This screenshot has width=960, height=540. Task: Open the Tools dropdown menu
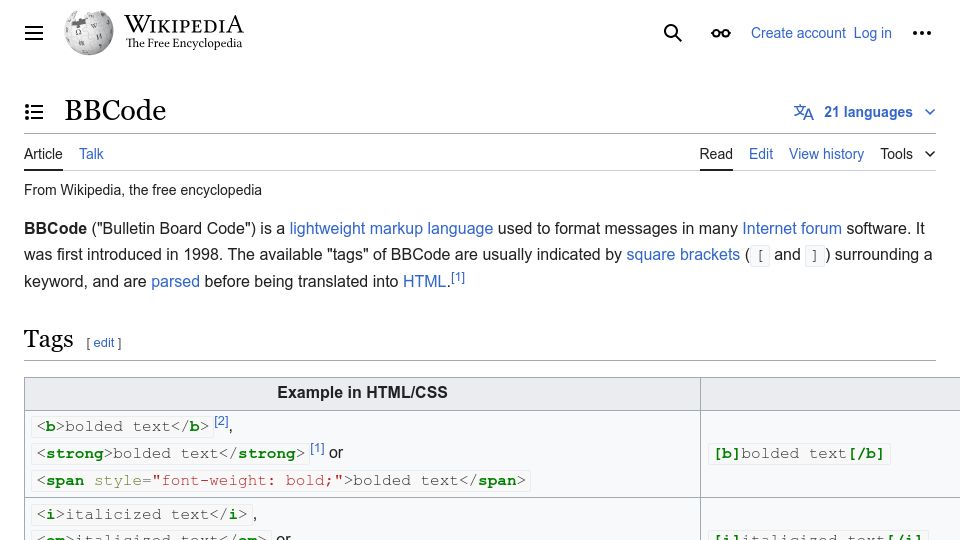(907, 154)
